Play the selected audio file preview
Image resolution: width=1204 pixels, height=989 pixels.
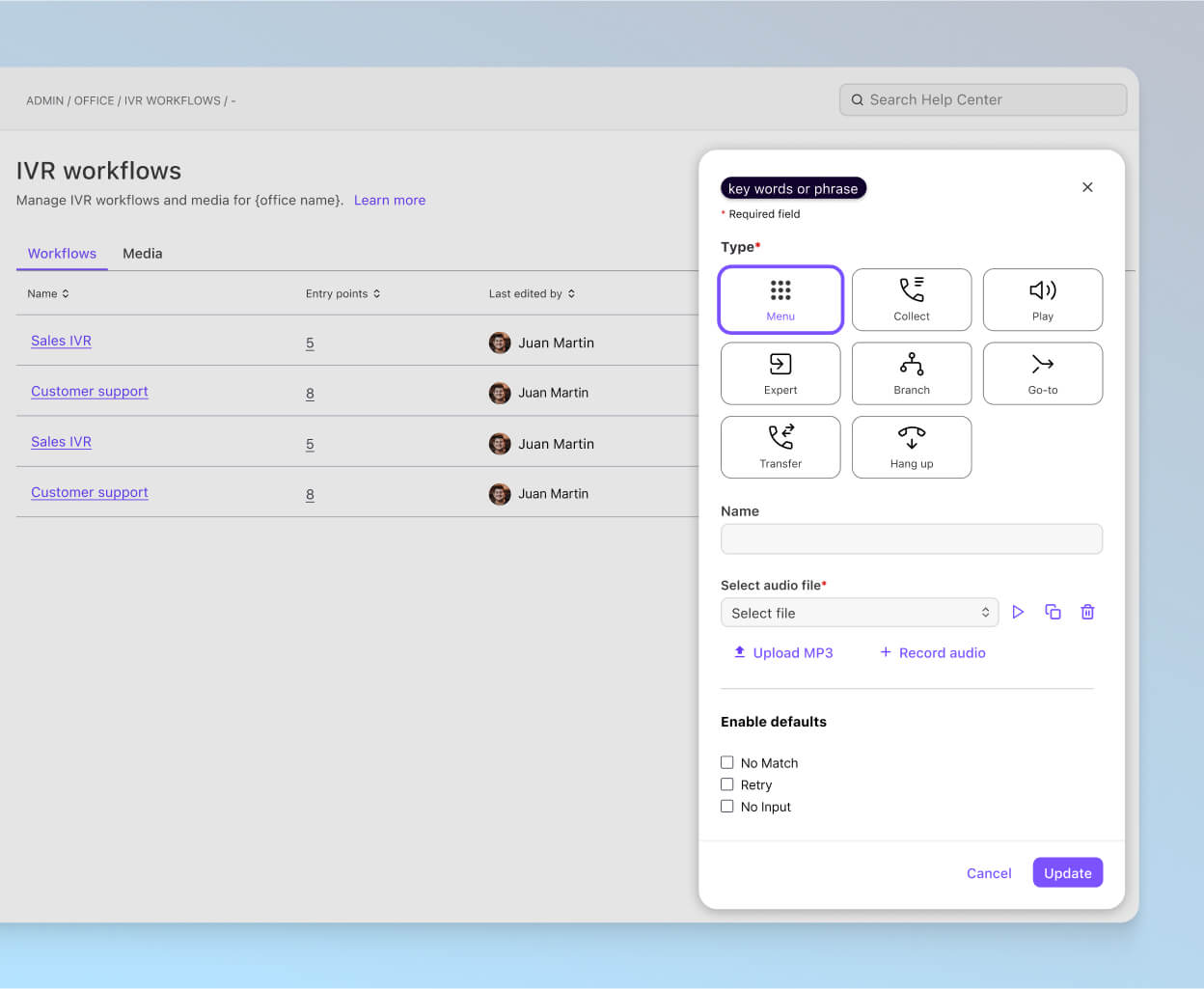[x=1019, y=612]
